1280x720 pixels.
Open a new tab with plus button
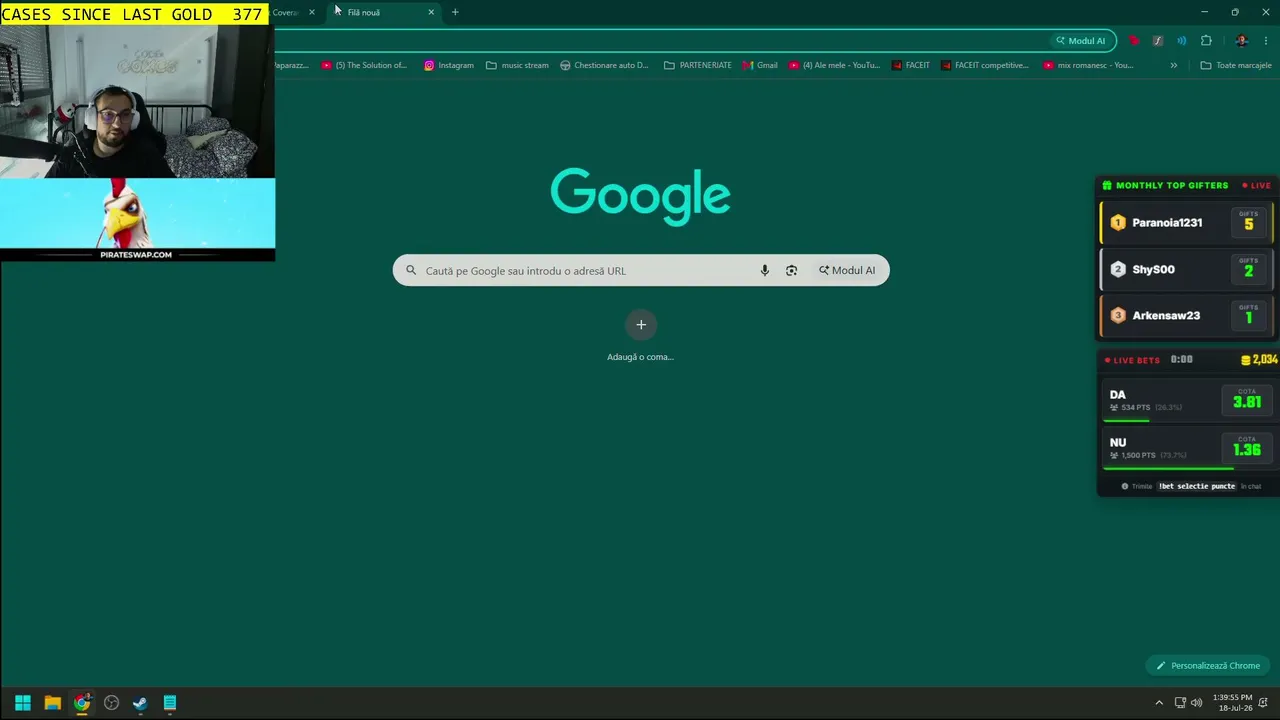tap(455, 12)
